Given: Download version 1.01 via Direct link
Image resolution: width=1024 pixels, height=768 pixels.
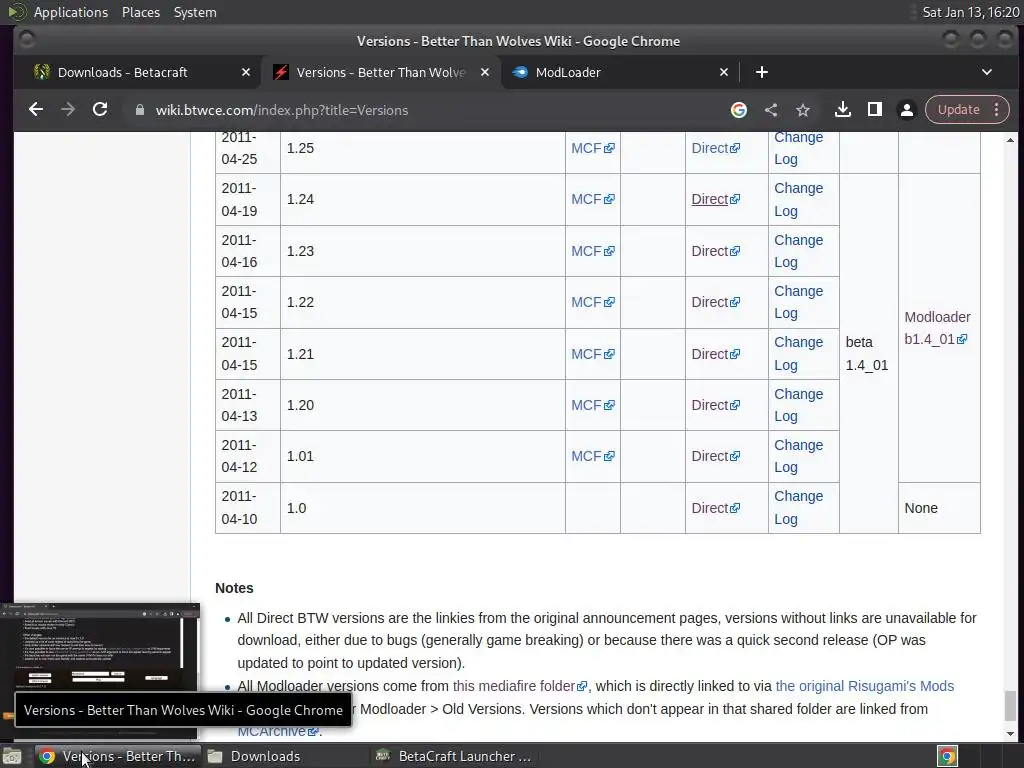Looking at the screenshot, I should click(715, 456).
